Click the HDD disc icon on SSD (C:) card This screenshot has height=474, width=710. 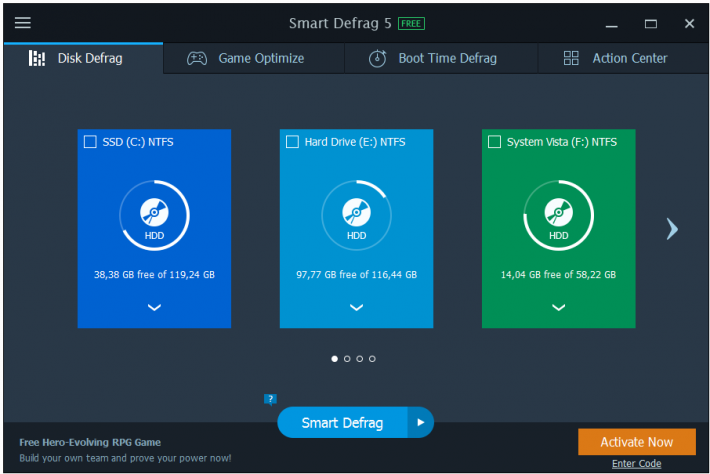click(x=154, y=212)
